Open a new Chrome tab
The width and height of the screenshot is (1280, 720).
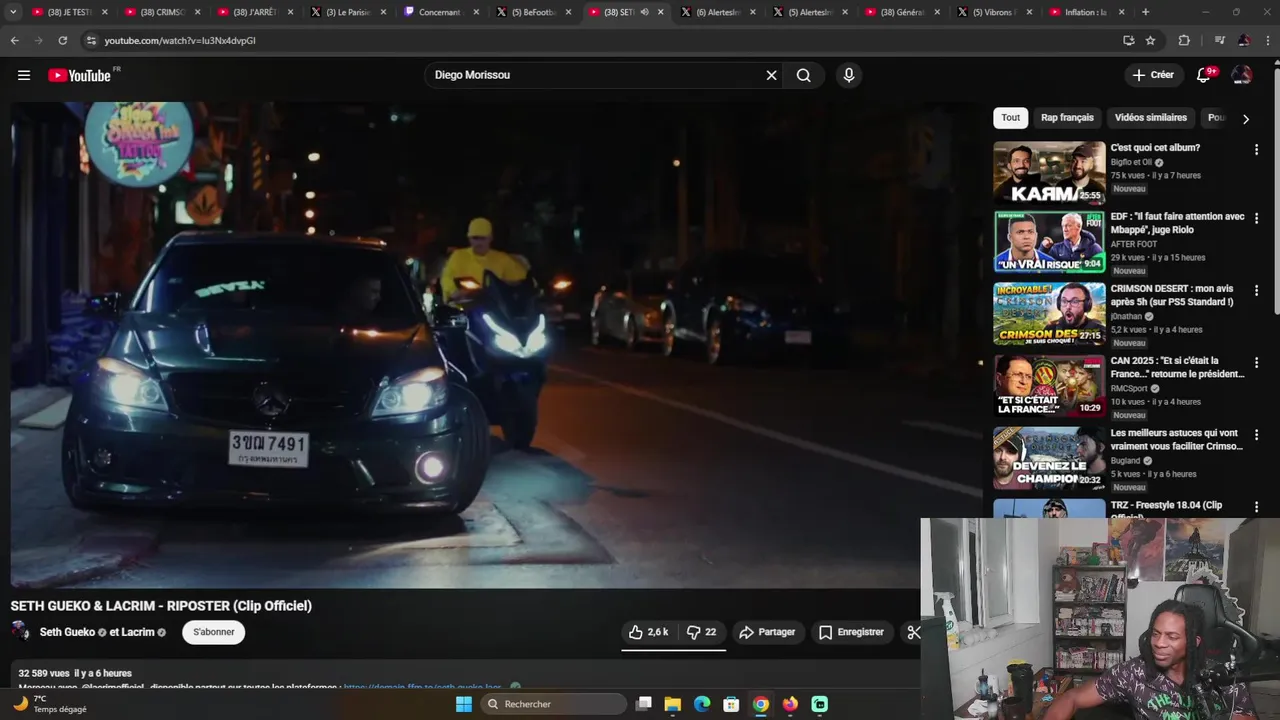click(x=1145, y=12)
